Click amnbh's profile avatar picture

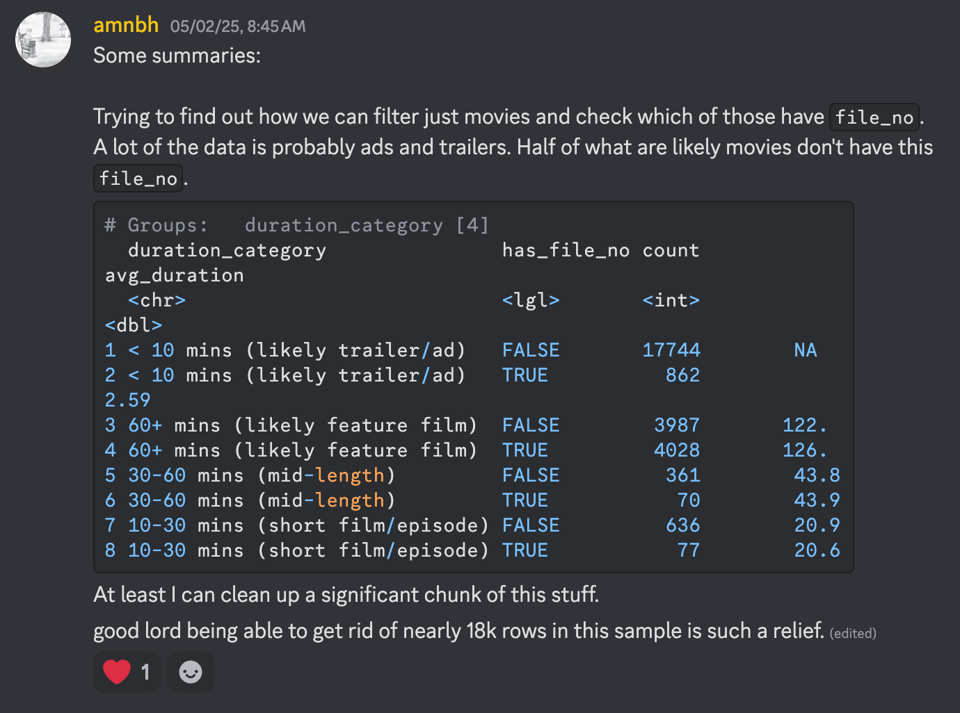point(43,41)
